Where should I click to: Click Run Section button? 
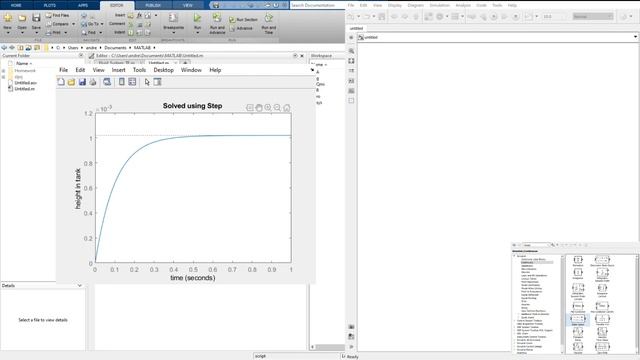243,20
